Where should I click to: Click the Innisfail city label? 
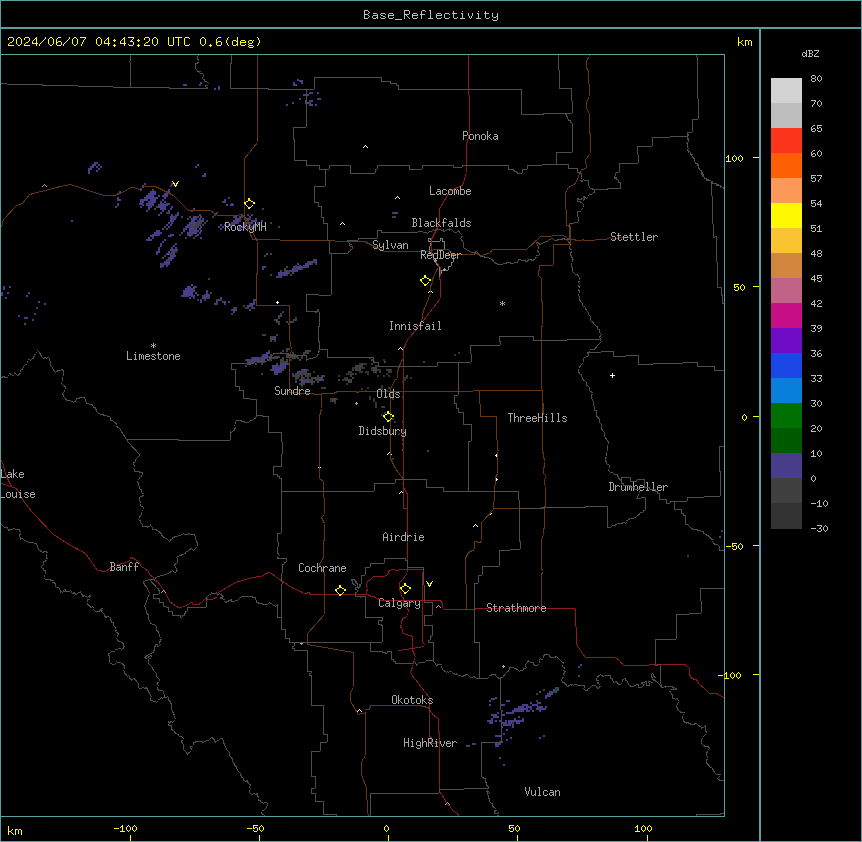(x=415, y=326)
